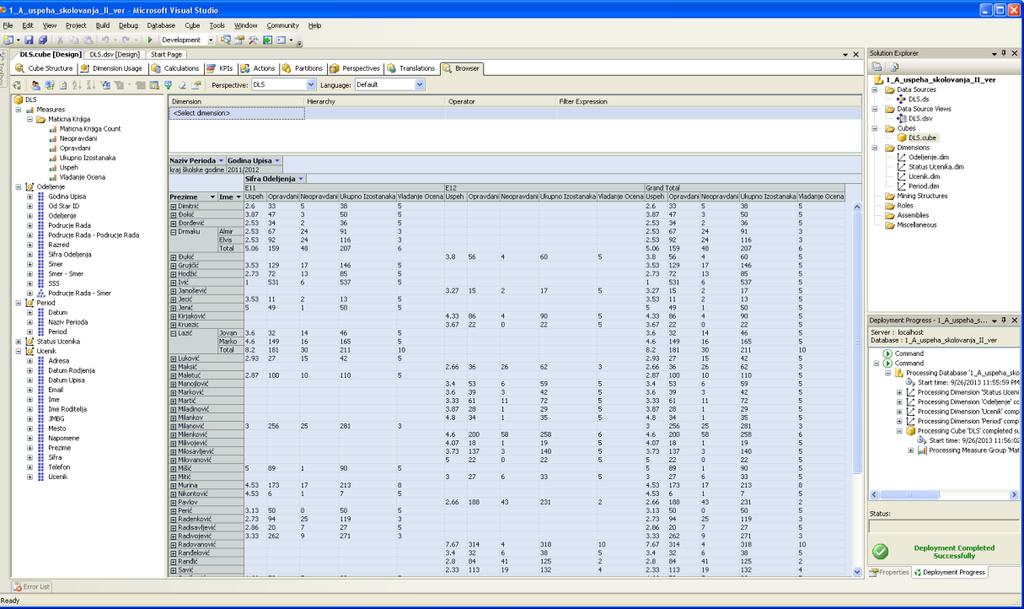
Task: Switch to the KPIs tab
Action: [220, 69]
